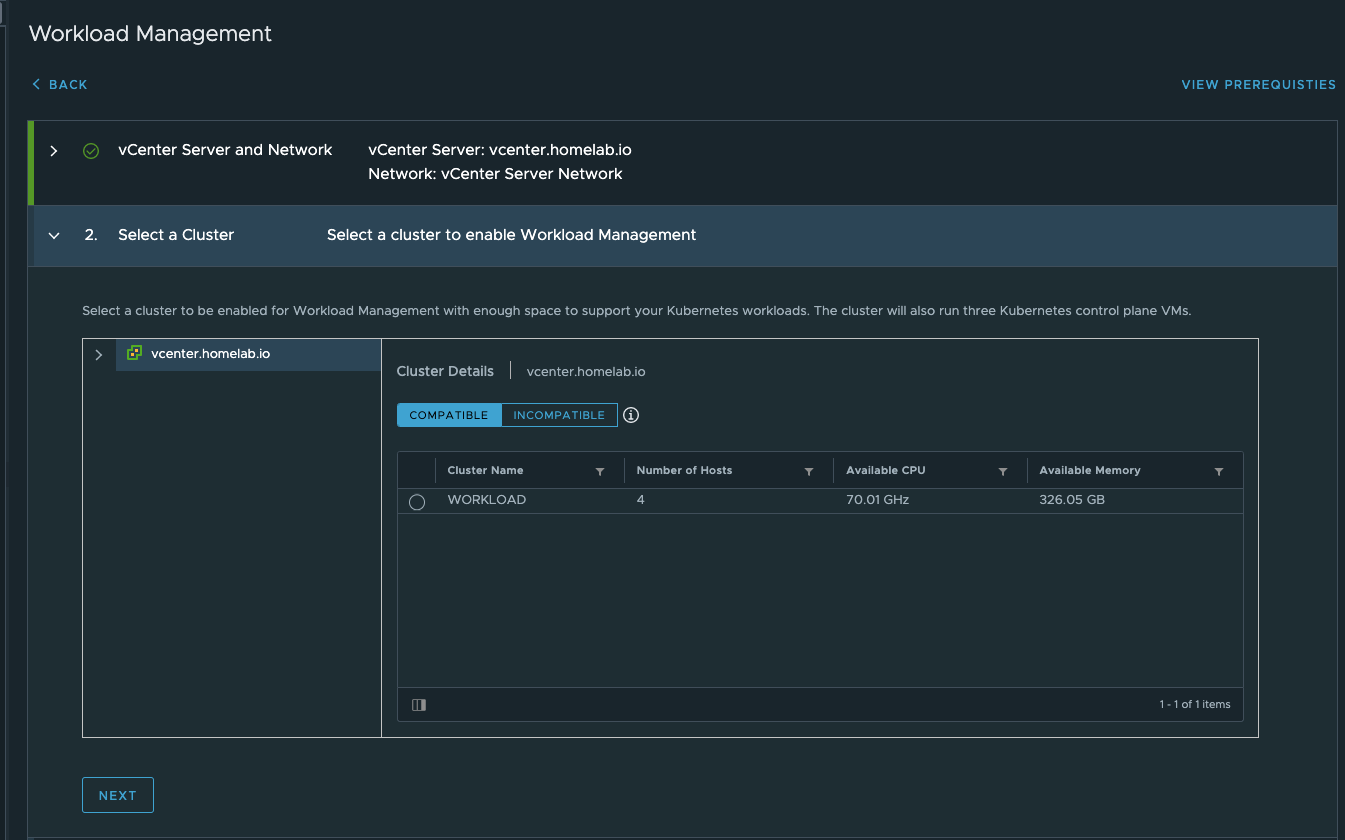Open the compatibility info icon

tap(631, 415)
